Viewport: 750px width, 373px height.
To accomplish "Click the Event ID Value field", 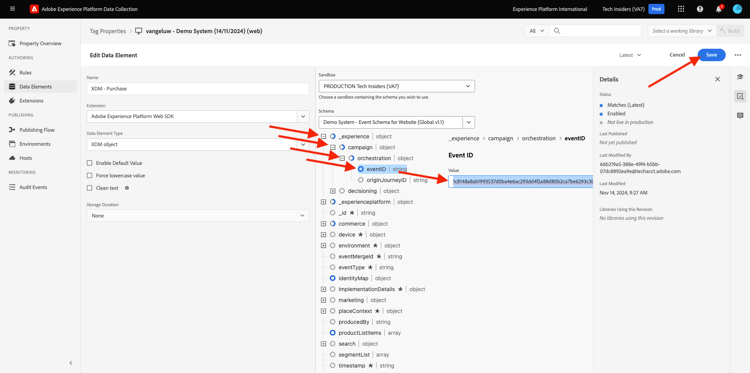I will click(x=520, y=182).
